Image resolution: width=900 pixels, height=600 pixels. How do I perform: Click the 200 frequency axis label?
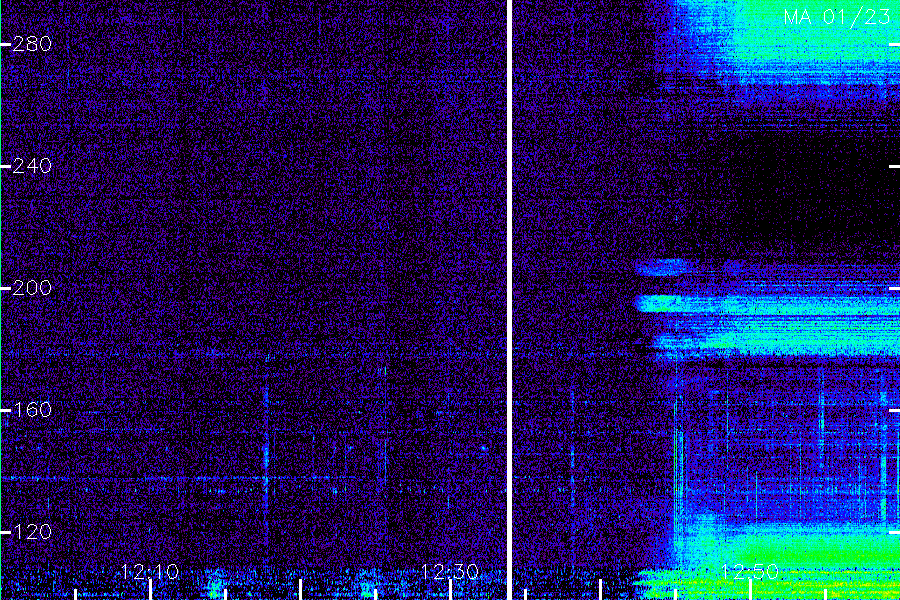click(32, 288)
